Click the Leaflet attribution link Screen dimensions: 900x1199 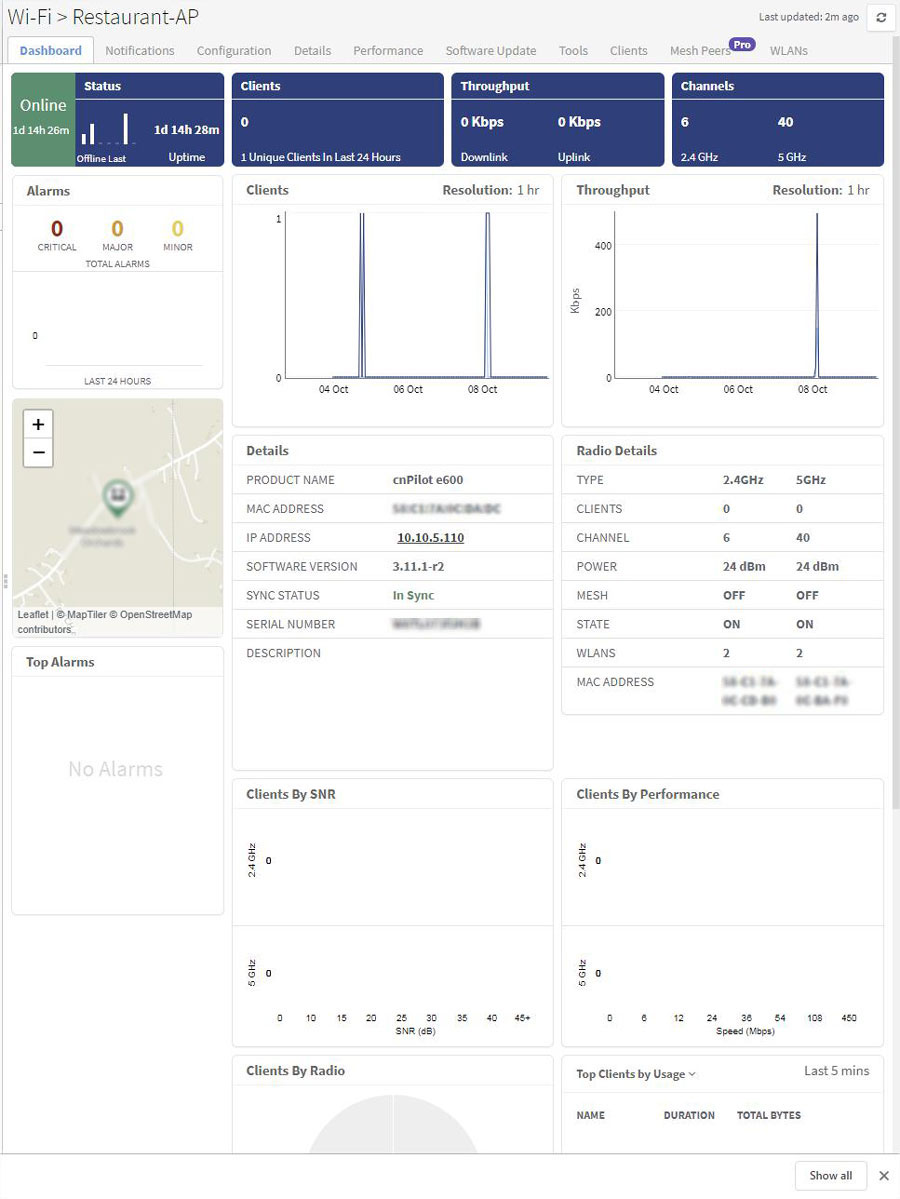point(33,615)
